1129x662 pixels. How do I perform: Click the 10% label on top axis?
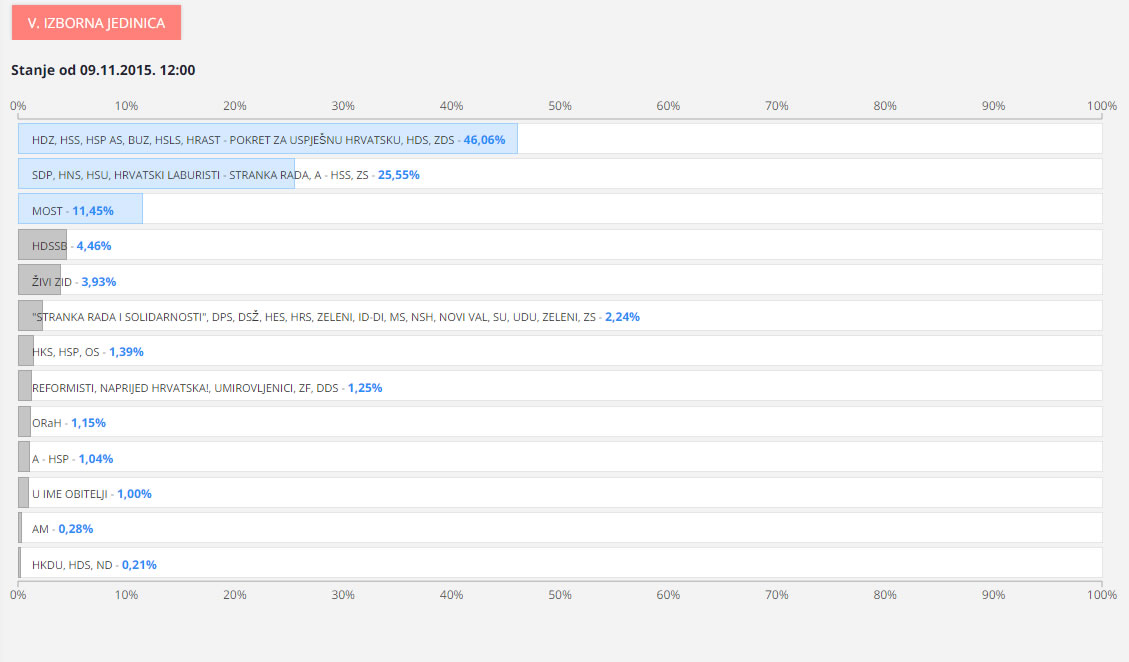[126, 106]
